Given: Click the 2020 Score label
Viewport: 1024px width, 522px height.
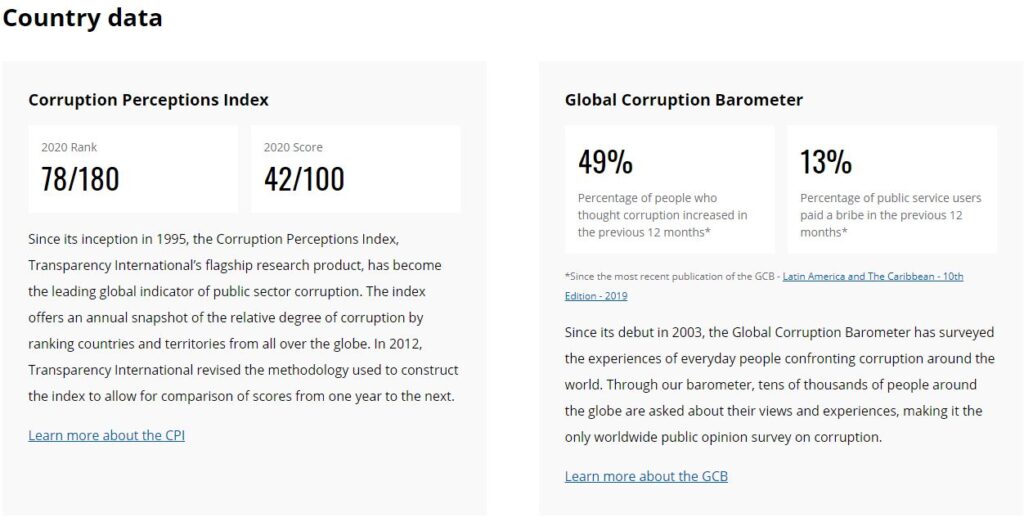Looking at the screenshot, I should click(293, 147).
